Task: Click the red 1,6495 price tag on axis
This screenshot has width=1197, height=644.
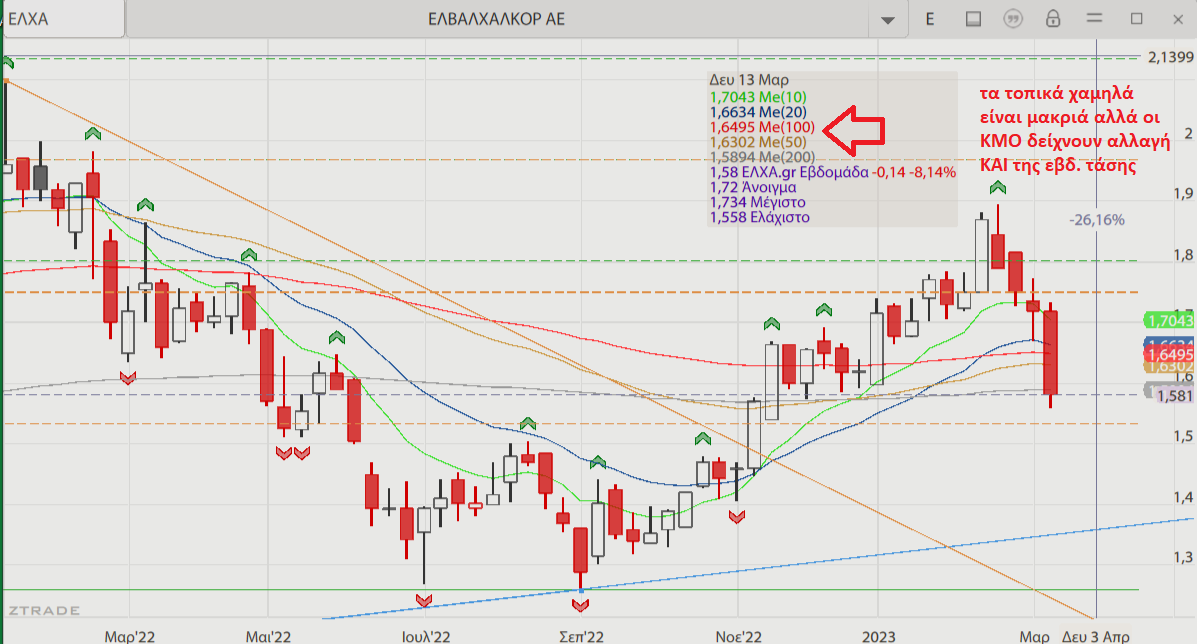Action: (x=1168, y=355)
